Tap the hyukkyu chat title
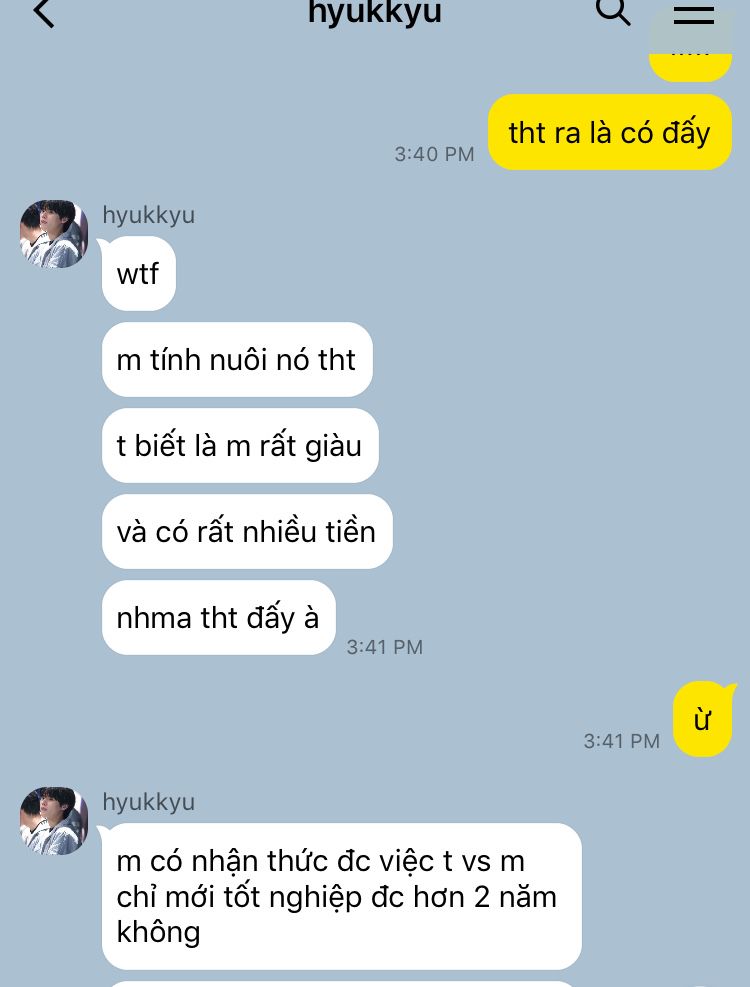Viewport: 750px width, 987px height. (x=375, y=12)
